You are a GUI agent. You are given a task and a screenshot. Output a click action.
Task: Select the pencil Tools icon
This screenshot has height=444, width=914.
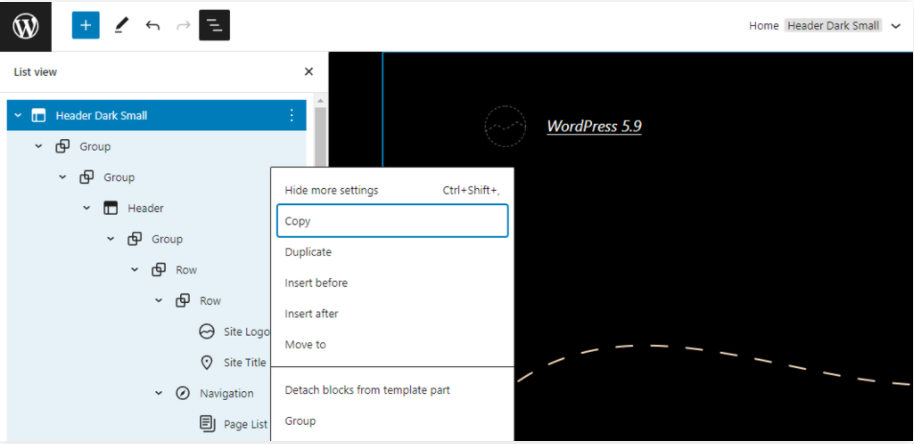[121, 25]
